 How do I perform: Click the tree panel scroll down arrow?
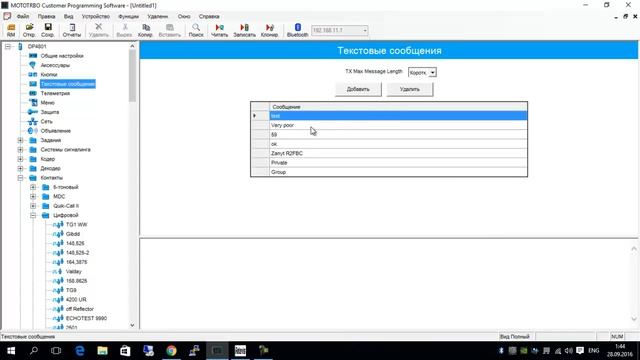[132, 325]
